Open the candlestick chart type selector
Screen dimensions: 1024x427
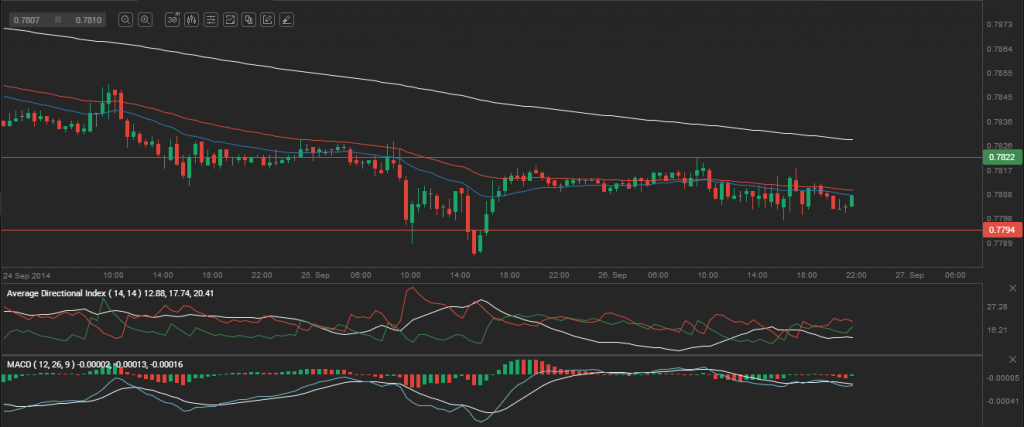(x=192, y=19)
